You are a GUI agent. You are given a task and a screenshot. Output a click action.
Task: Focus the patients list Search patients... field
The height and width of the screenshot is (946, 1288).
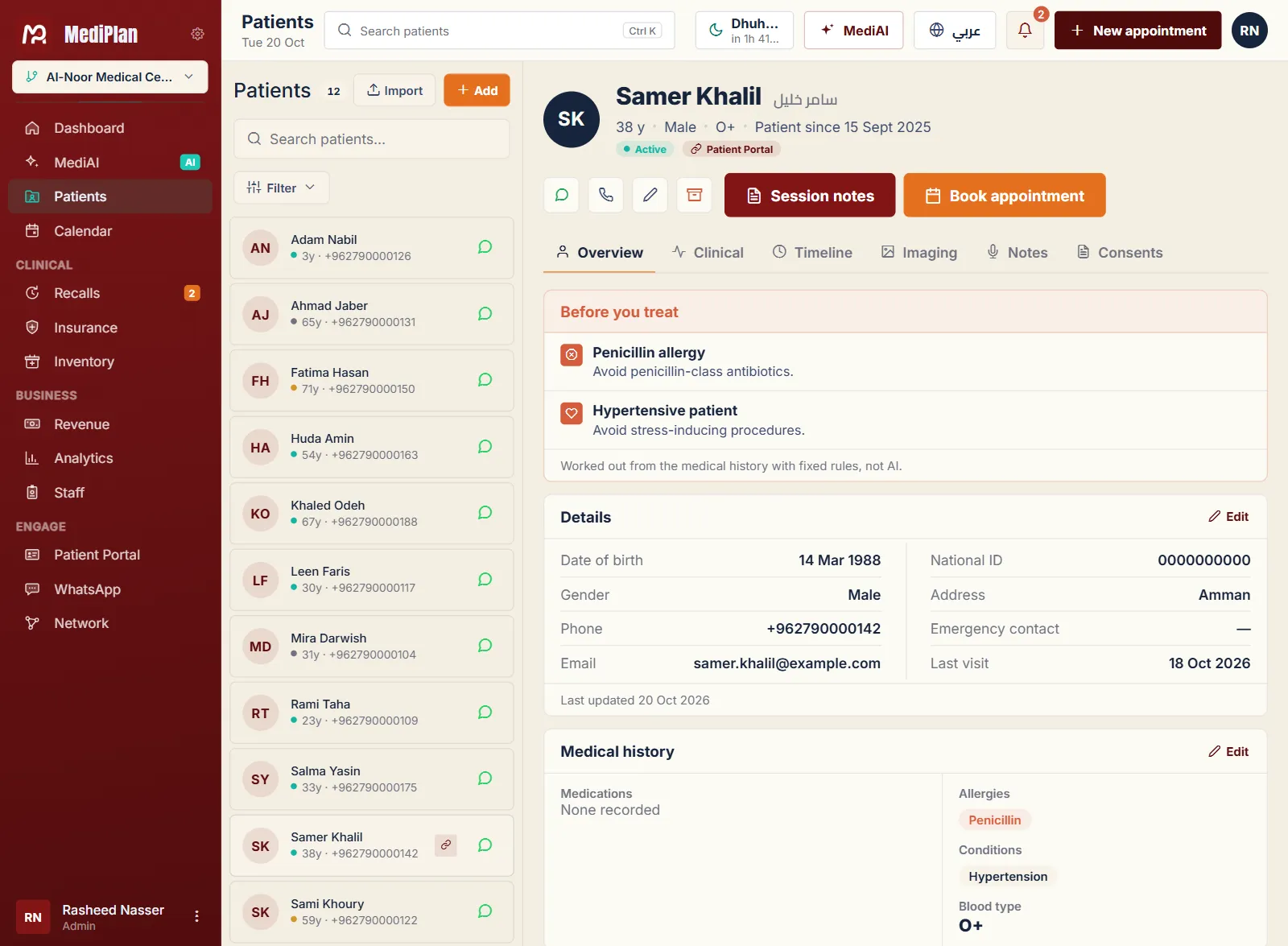(372, 139)
